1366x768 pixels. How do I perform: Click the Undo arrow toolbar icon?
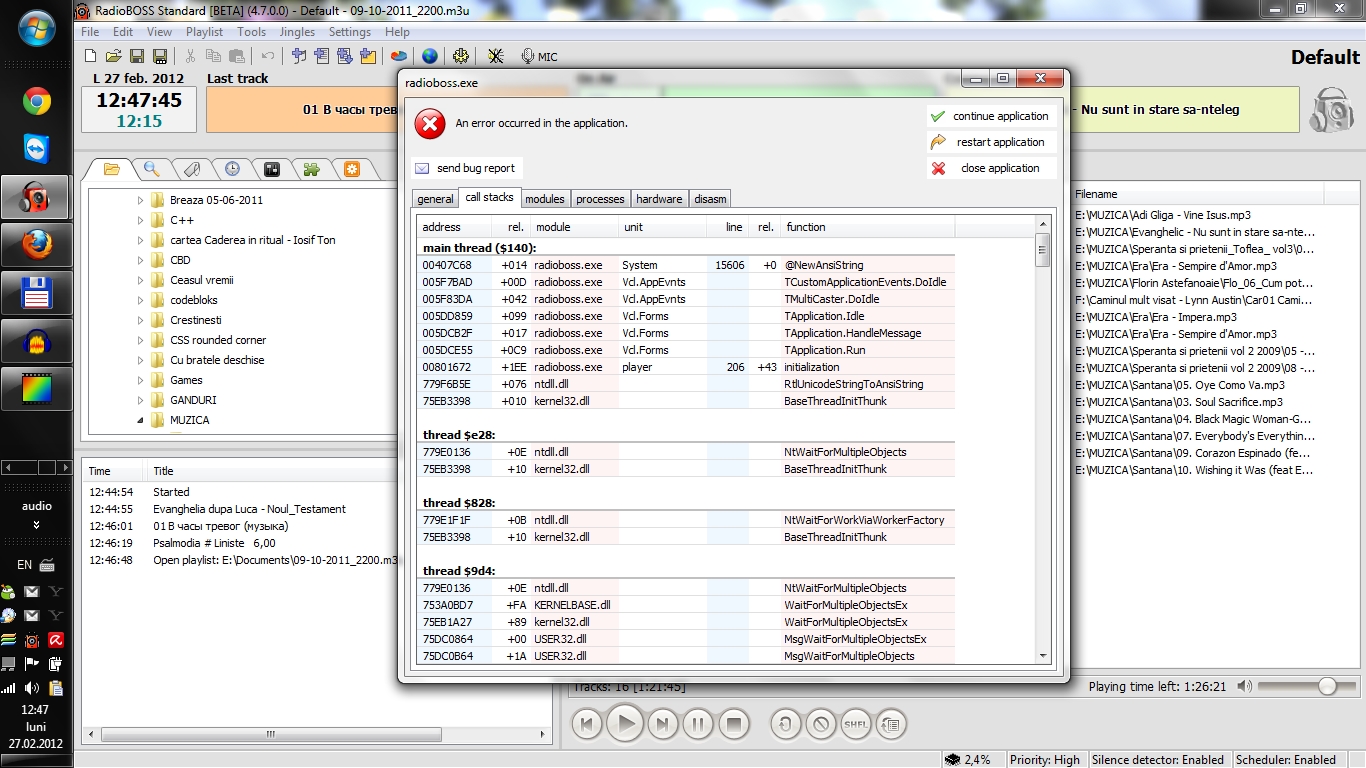(266, 56)
